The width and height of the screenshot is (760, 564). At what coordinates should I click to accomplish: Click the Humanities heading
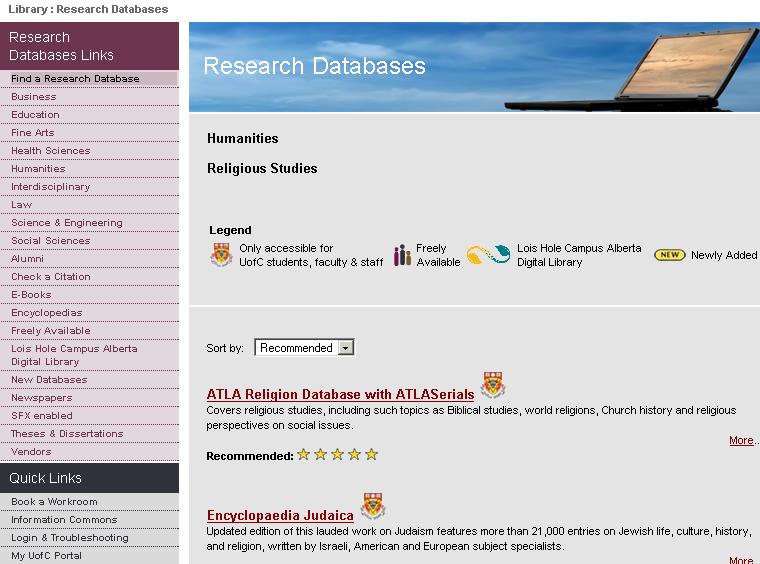click(x=242, y=139)
